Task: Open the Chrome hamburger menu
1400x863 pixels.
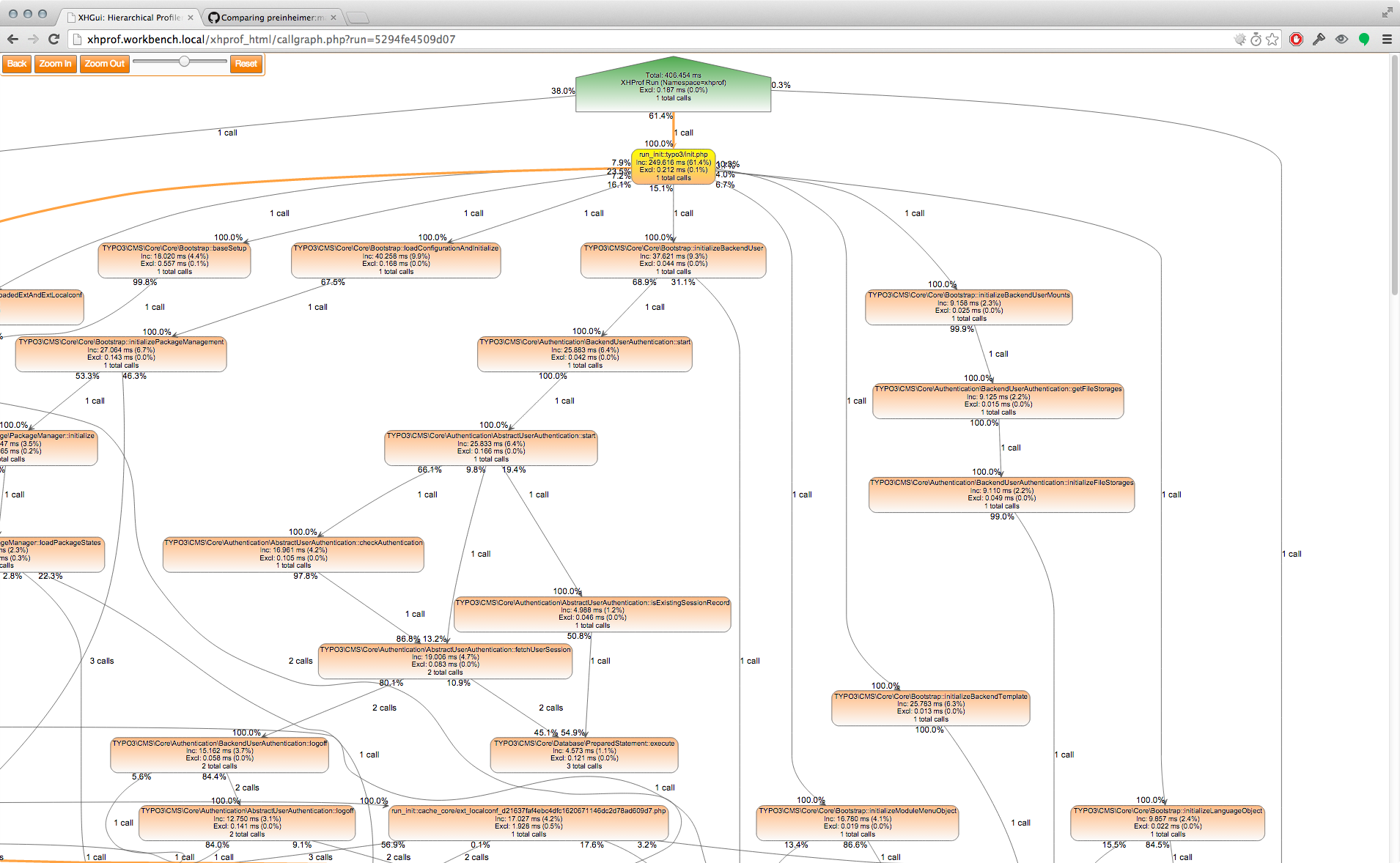Action: point(1387,40)
